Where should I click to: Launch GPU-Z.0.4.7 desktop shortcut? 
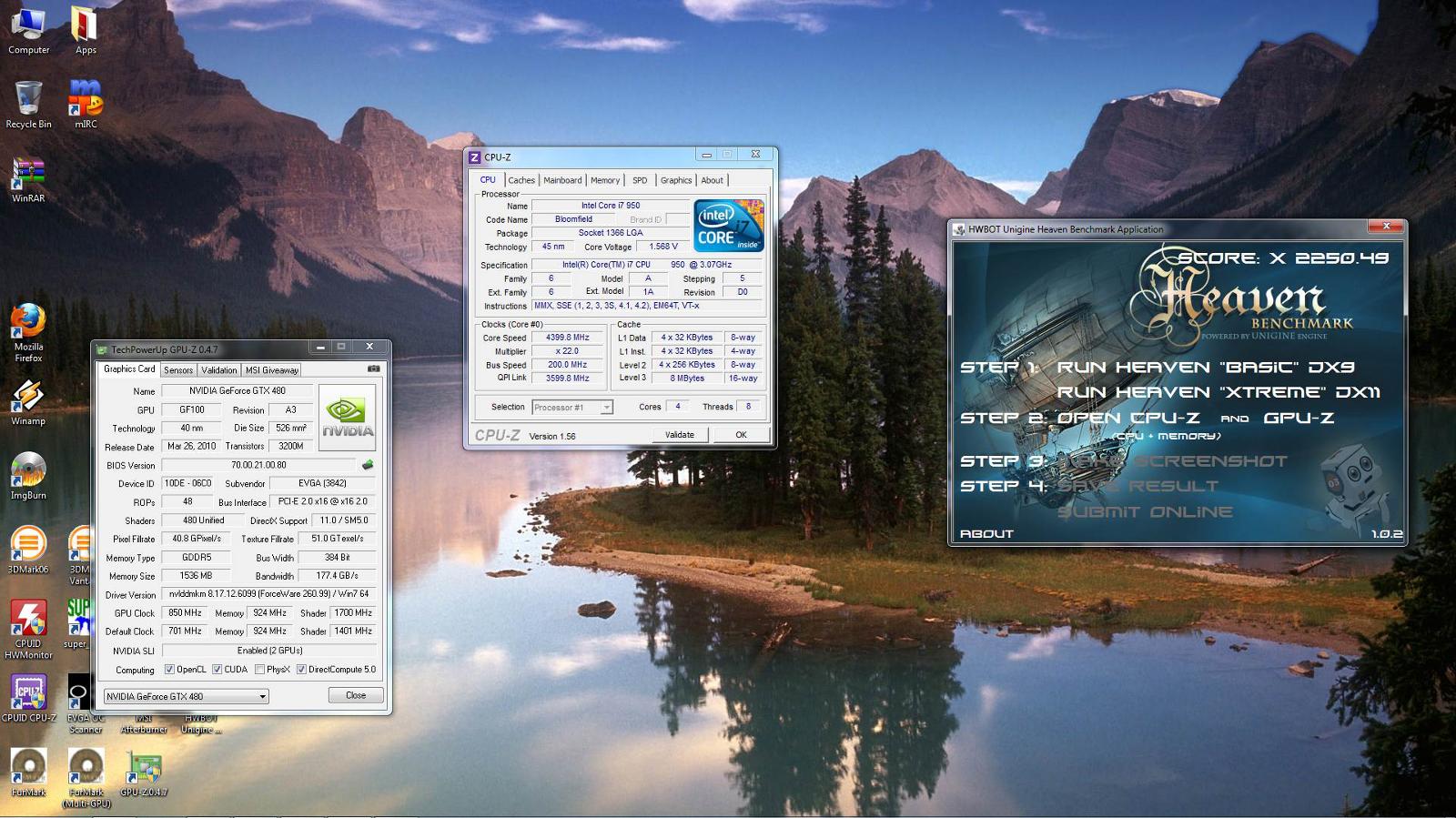(144, 773)
